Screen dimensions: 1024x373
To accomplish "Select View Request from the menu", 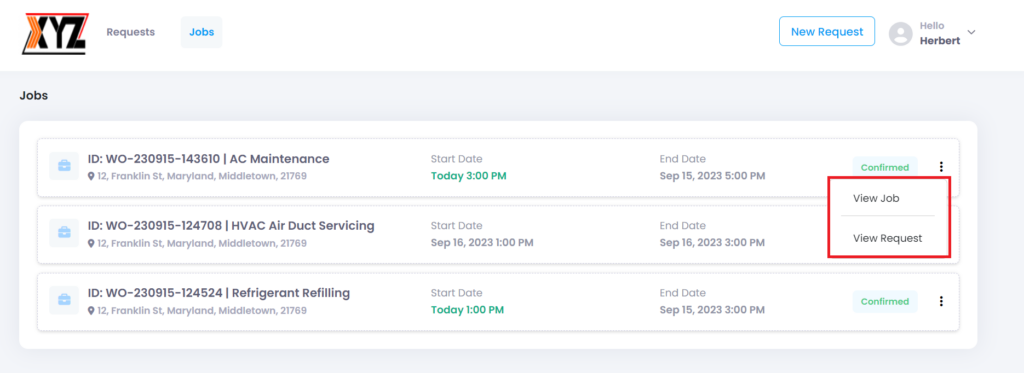I will pos(888,238).
